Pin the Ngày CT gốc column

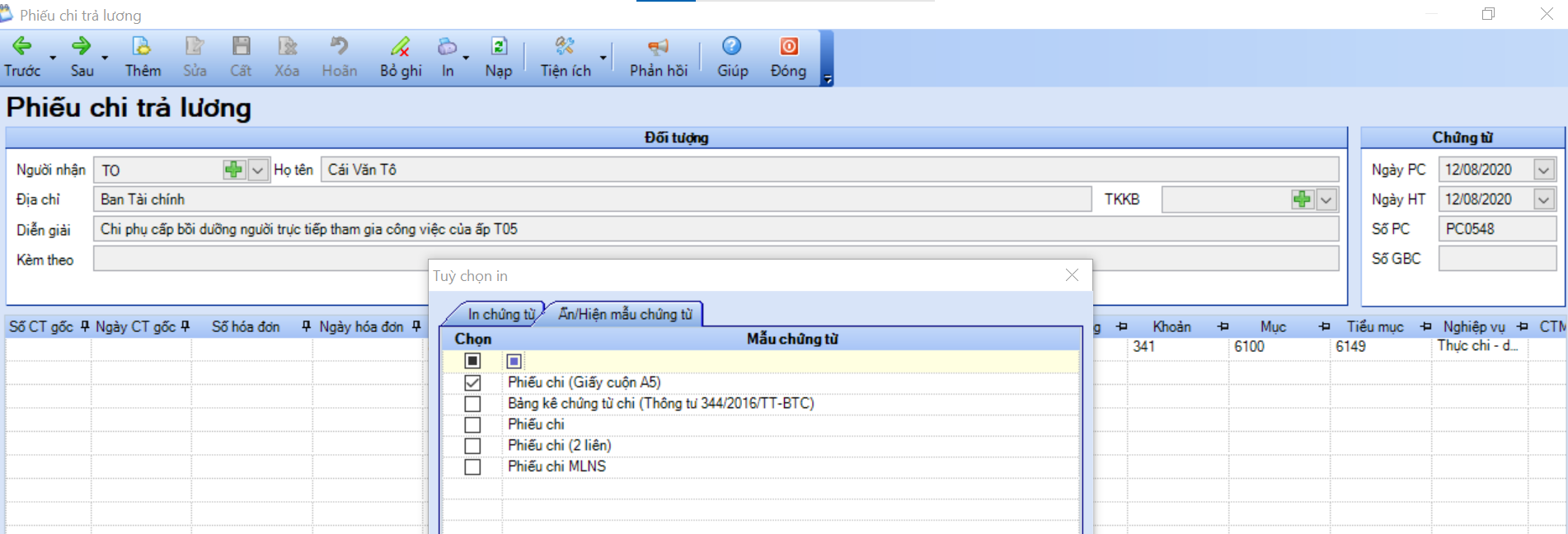185,327
